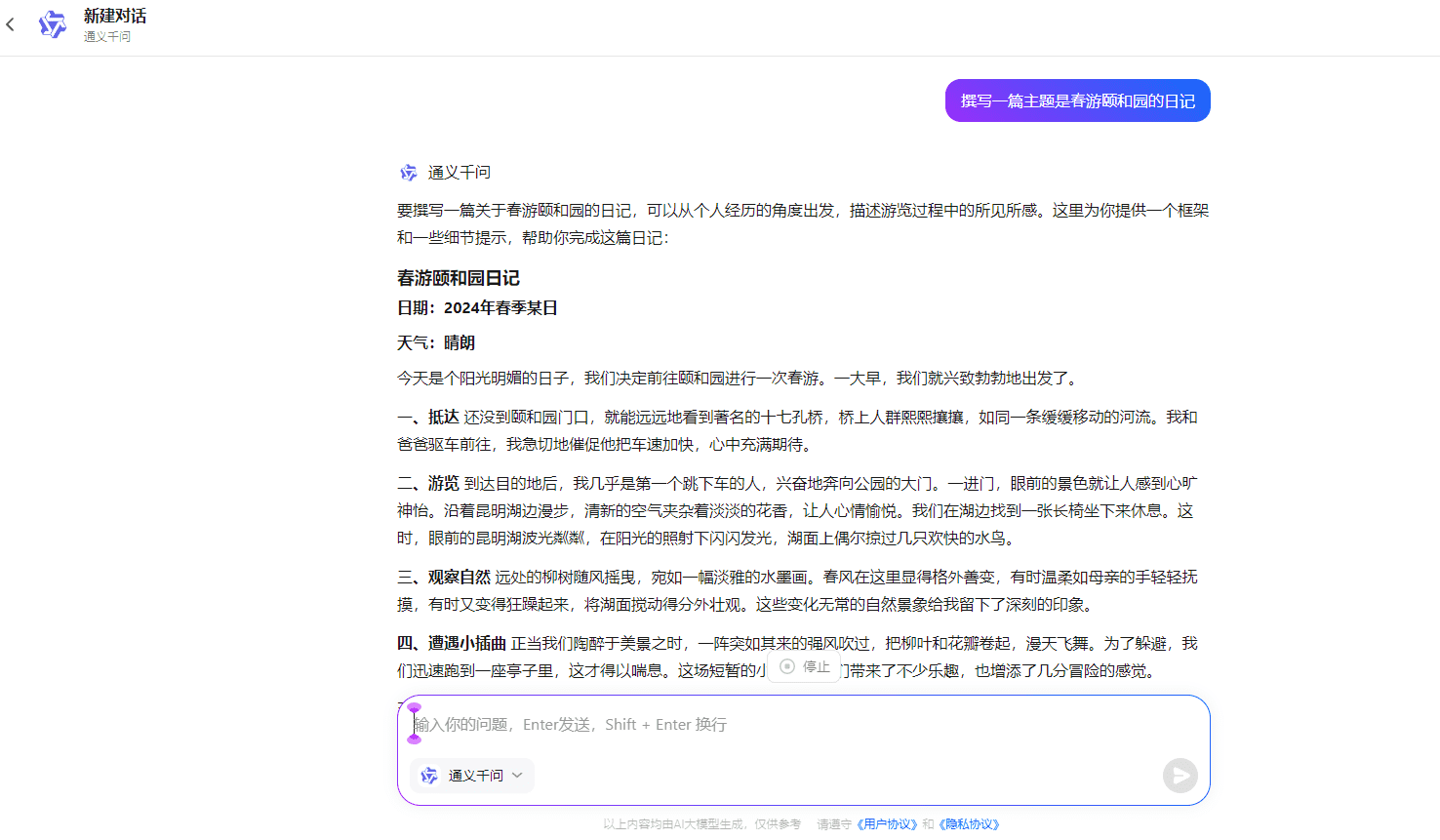Open the 通义千问 model selector dropdown

coord(473,776)
